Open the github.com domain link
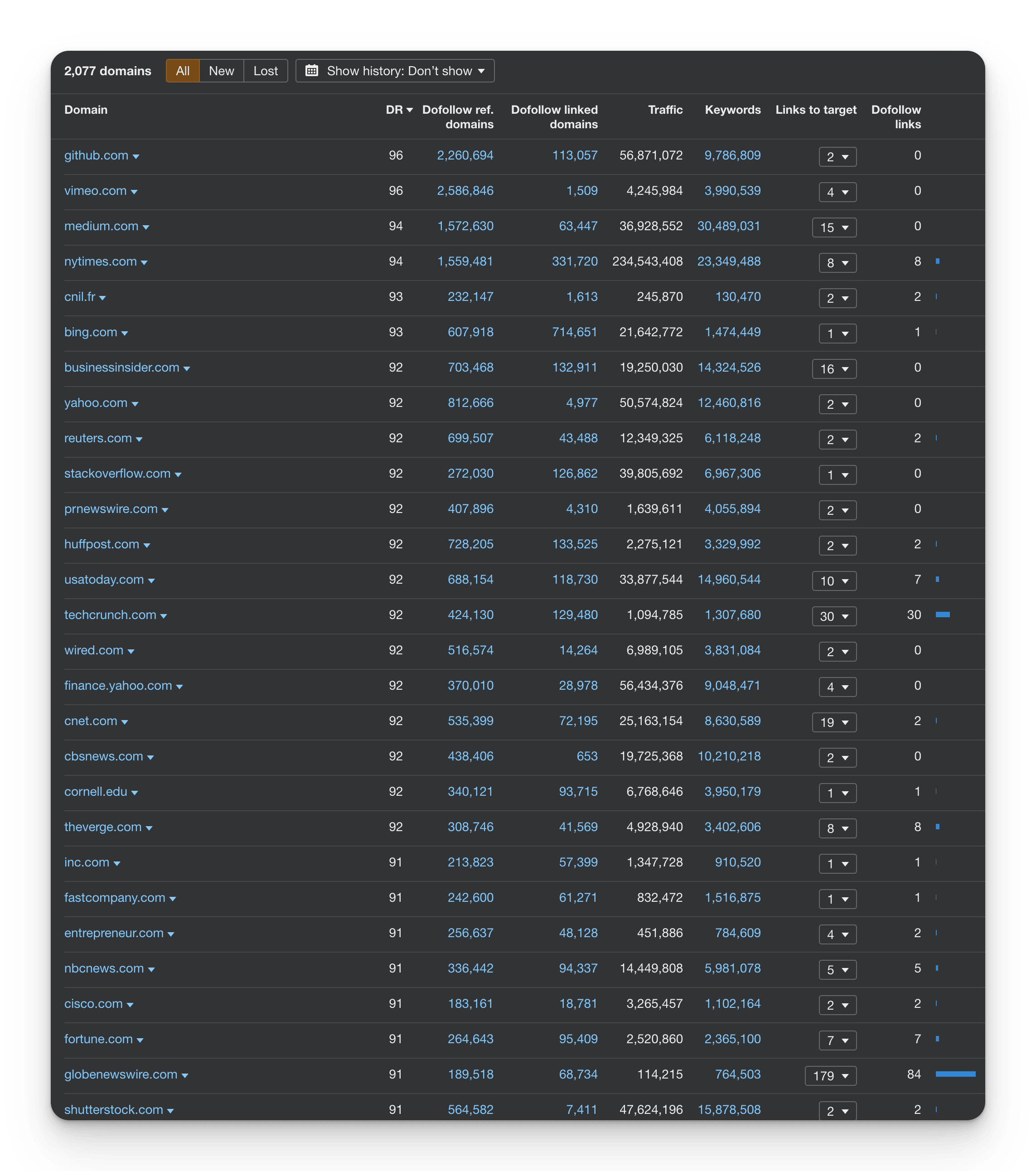 coord(96,155)
